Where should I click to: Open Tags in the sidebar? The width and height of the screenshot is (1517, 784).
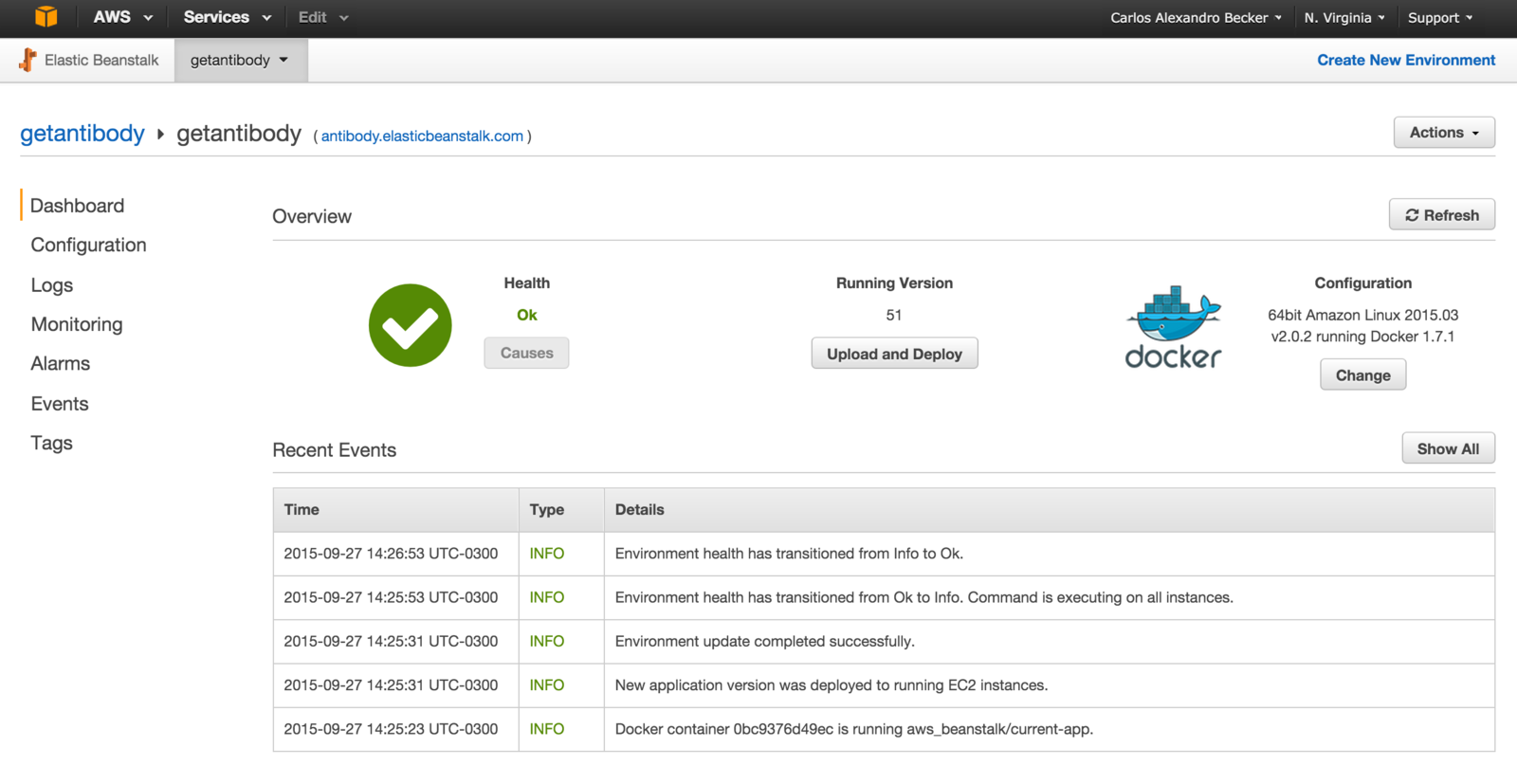52,443
